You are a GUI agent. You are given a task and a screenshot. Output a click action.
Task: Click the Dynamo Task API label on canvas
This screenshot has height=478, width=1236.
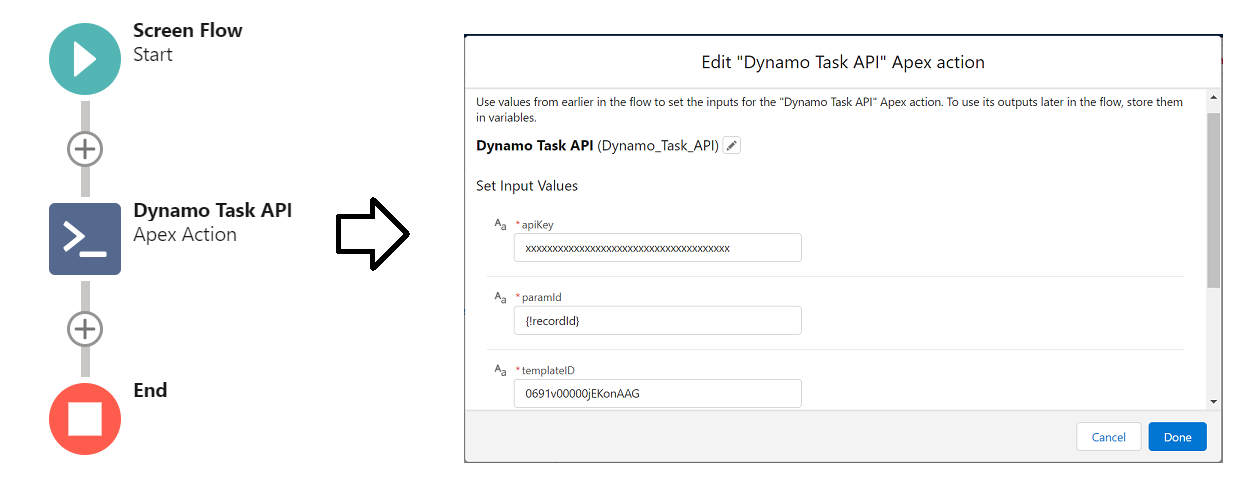pos(213,211)
